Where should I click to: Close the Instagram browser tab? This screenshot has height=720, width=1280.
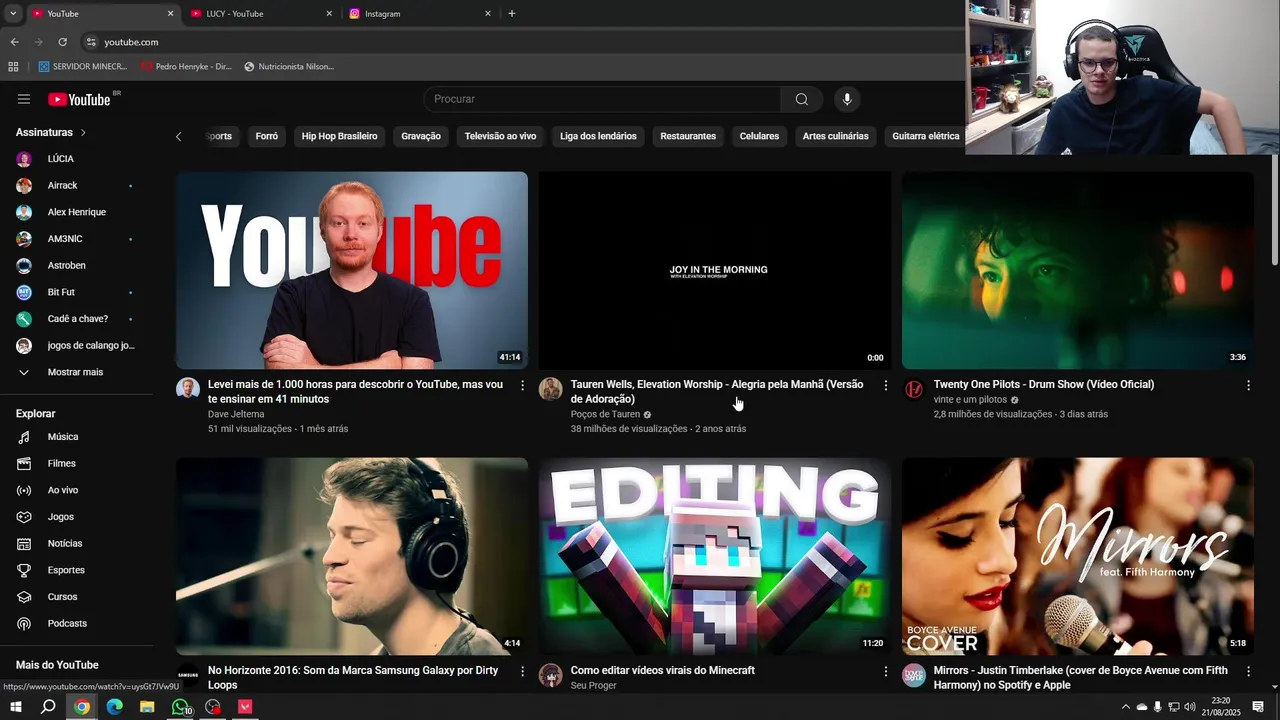(488, 14)
